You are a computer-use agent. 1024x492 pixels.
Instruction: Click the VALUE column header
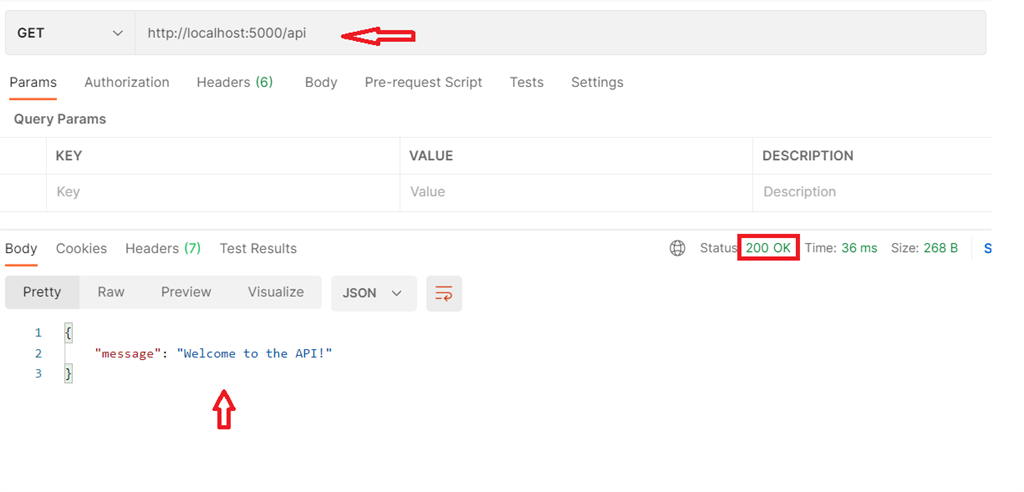coord(431,156)
